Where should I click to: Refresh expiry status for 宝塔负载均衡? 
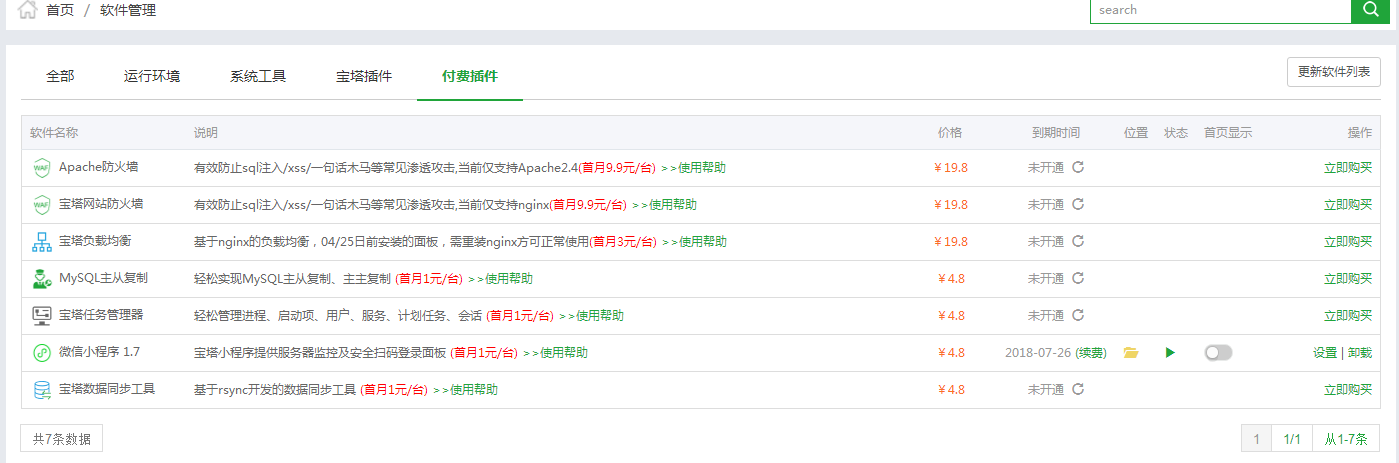(x=1078, y=241)
